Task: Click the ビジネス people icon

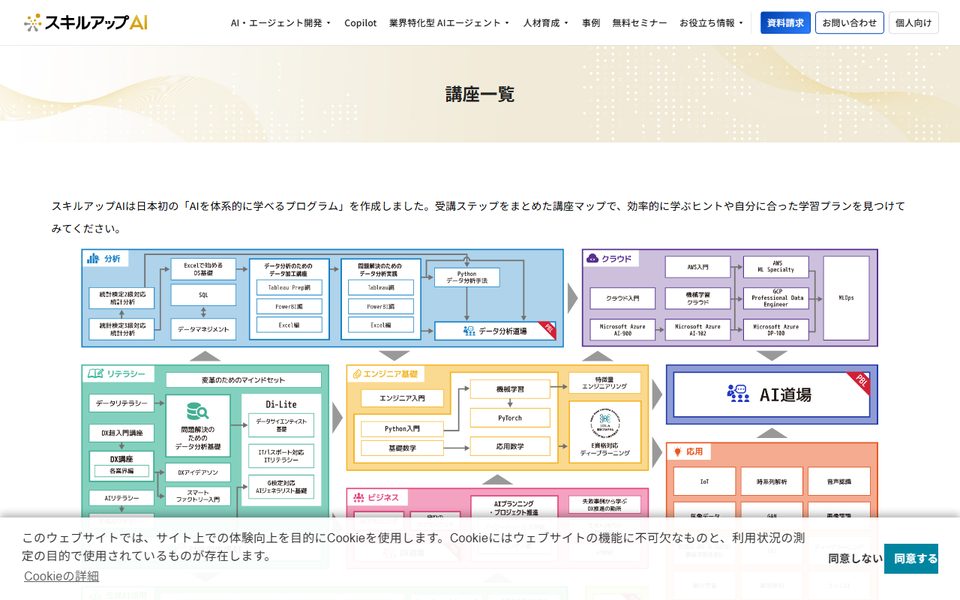Action: pyautogui.click(x=358, y=498)
